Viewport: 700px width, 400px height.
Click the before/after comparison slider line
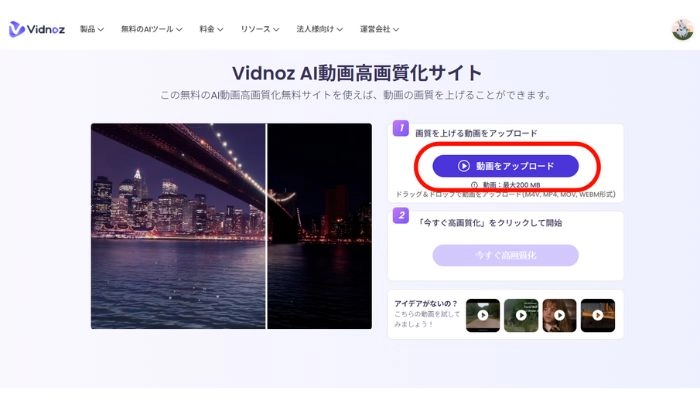pos(266,226)
